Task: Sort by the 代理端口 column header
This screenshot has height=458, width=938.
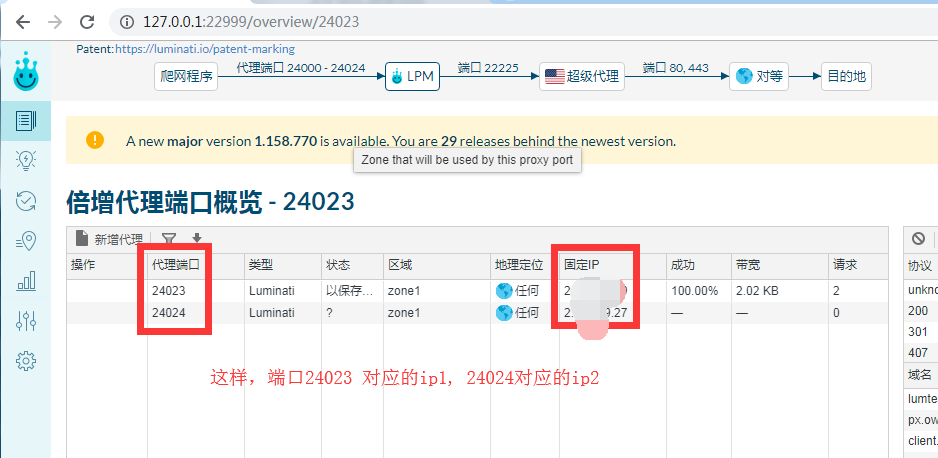Action: point(196,265)
